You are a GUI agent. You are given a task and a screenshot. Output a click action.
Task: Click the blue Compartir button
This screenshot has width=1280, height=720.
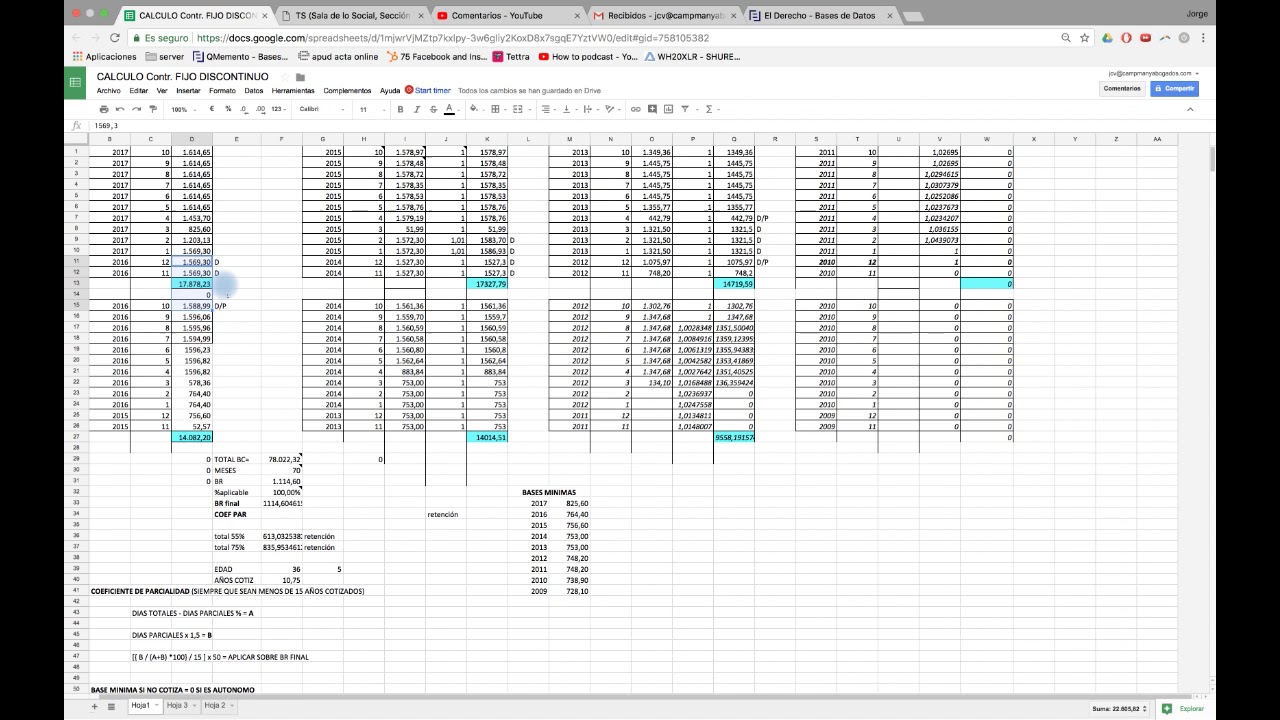coord(1174,88)
